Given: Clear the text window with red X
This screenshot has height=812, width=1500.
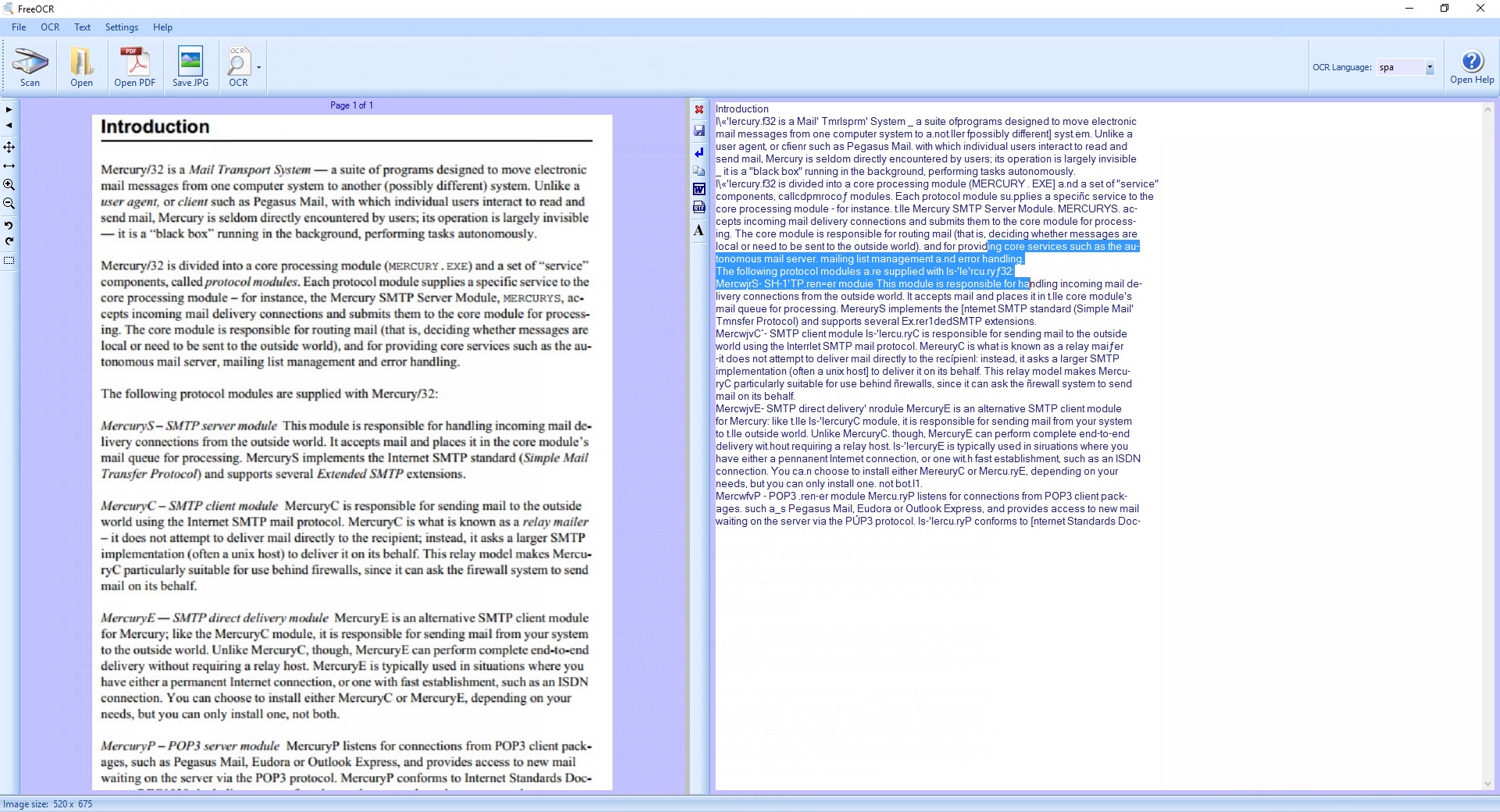Looking at the screenshot, I should click(699, 110).
